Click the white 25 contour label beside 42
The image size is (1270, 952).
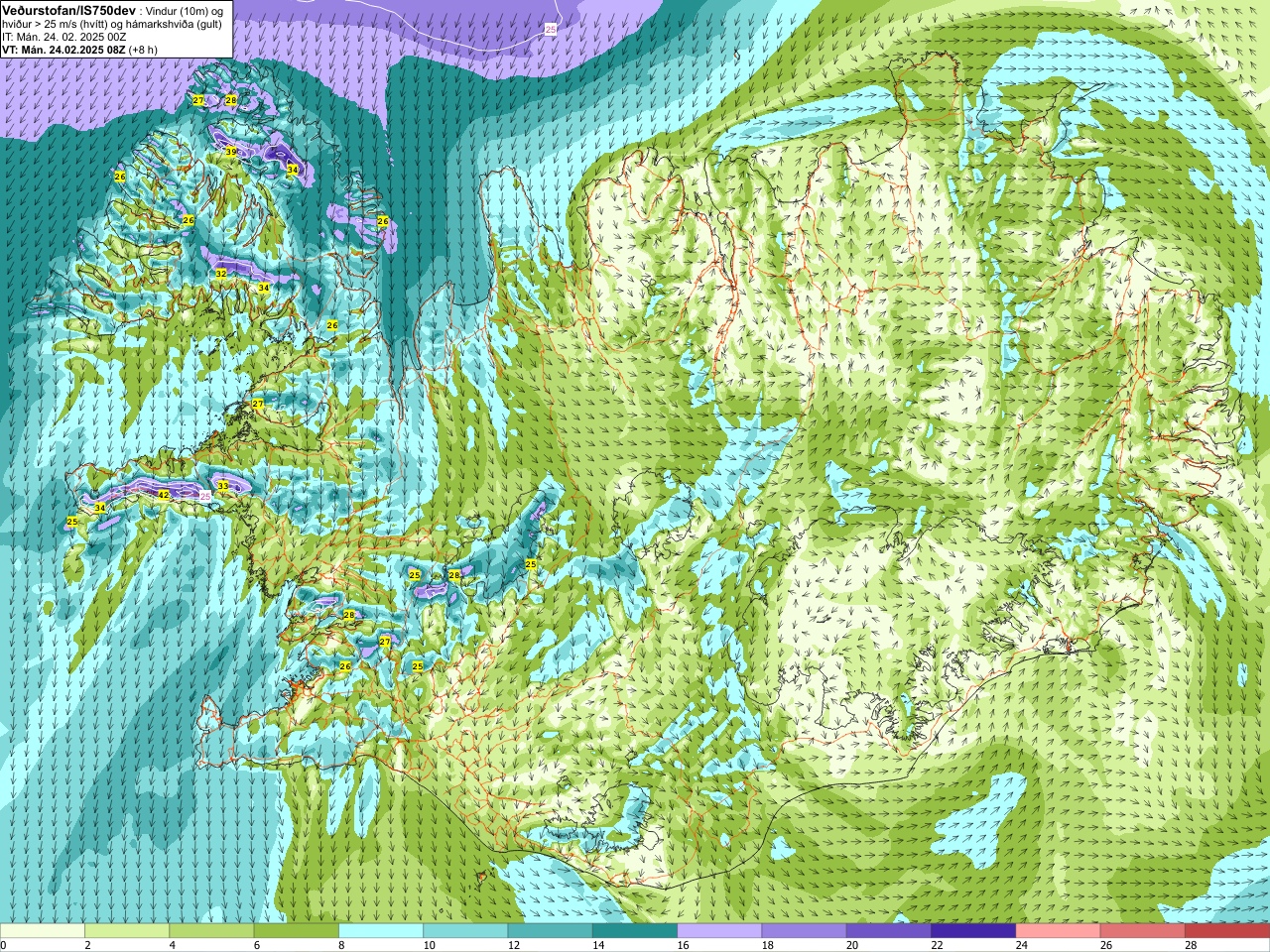tap(205, 494)
